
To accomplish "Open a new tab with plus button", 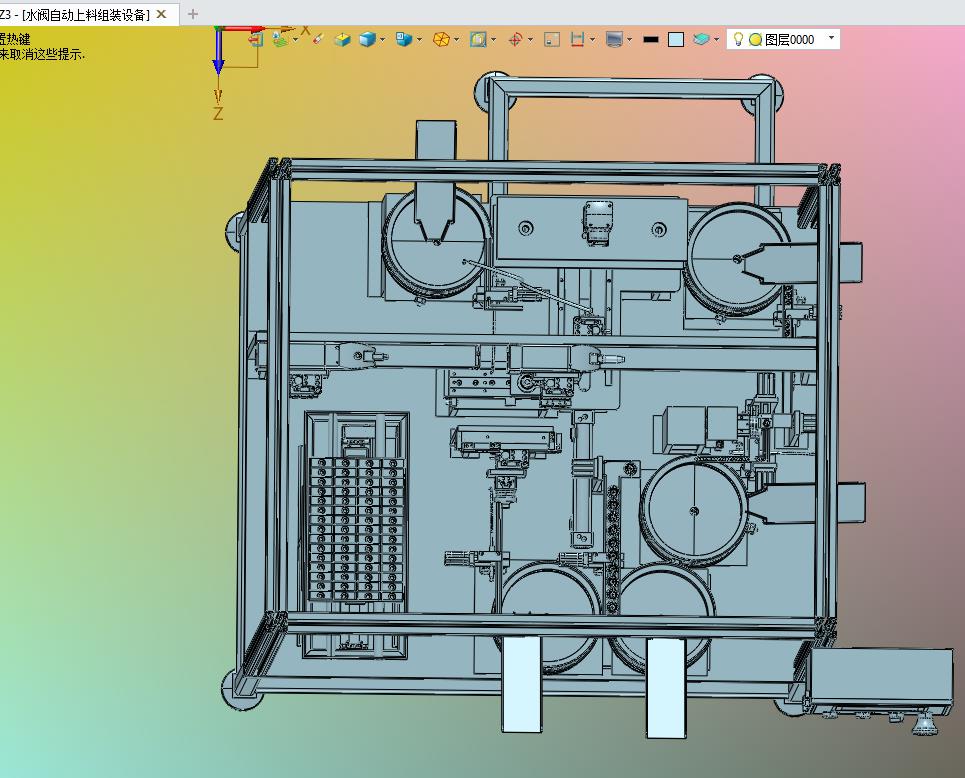I will (193, 14).
